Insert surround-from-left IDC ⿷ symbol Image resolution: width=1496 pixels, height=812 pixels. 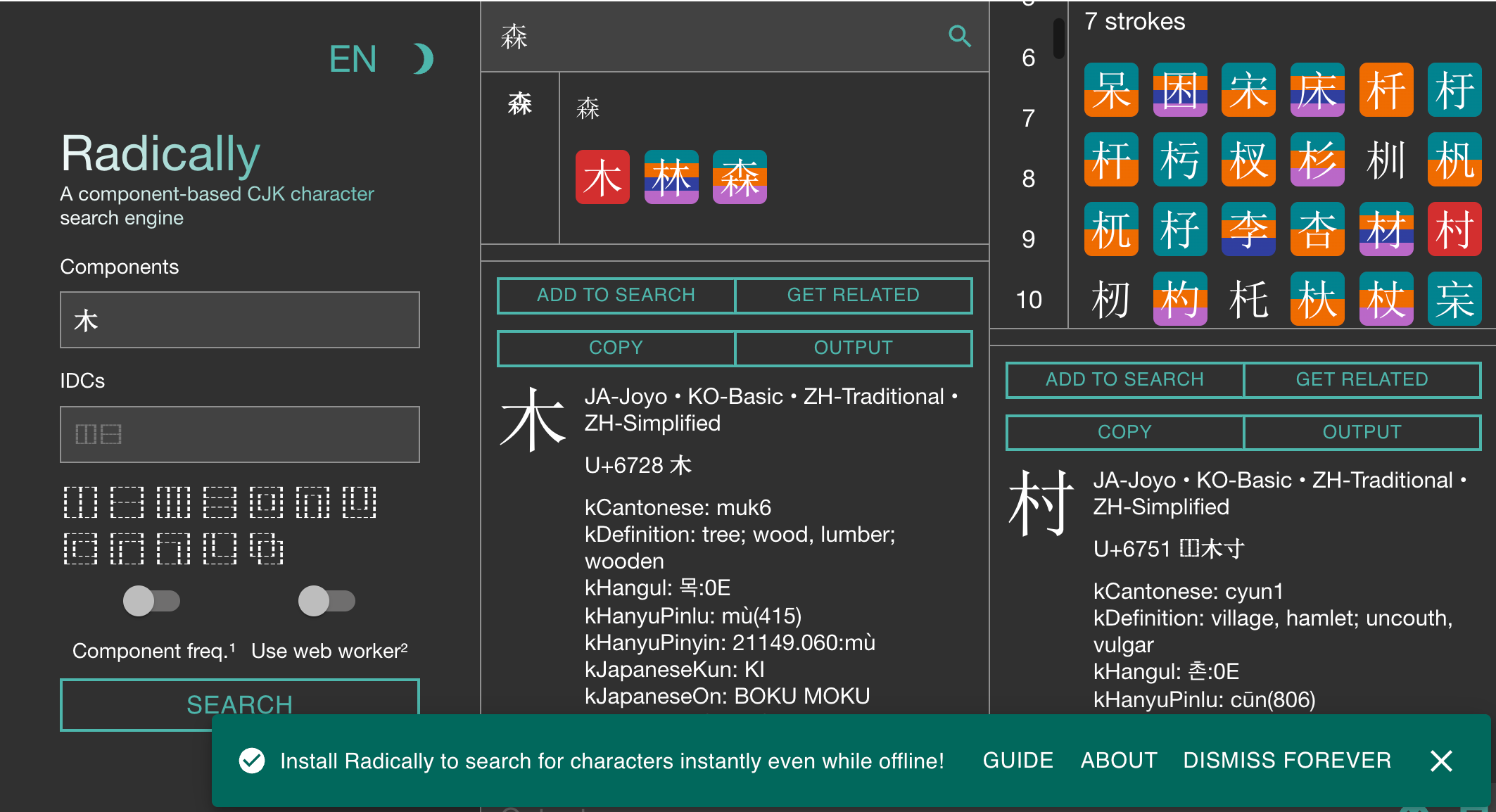click(x=81, y=548)
